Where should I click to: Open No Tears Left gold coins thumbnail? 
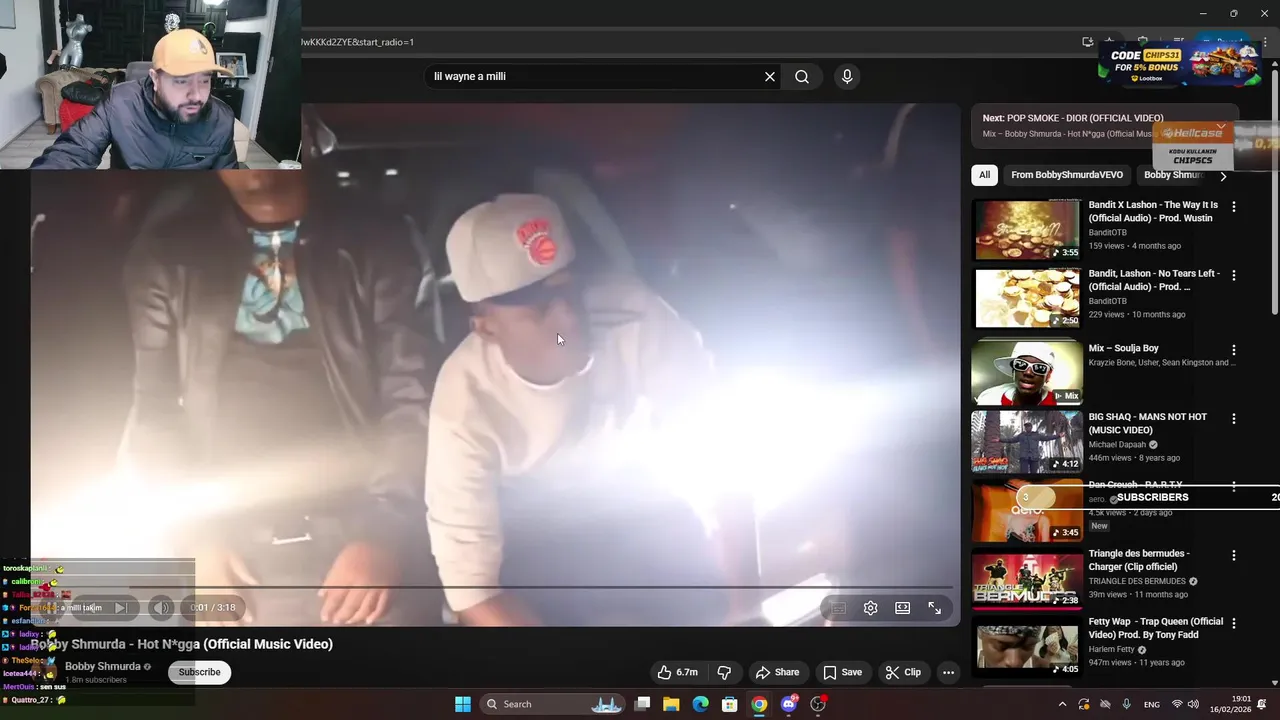pos(1027,297)
